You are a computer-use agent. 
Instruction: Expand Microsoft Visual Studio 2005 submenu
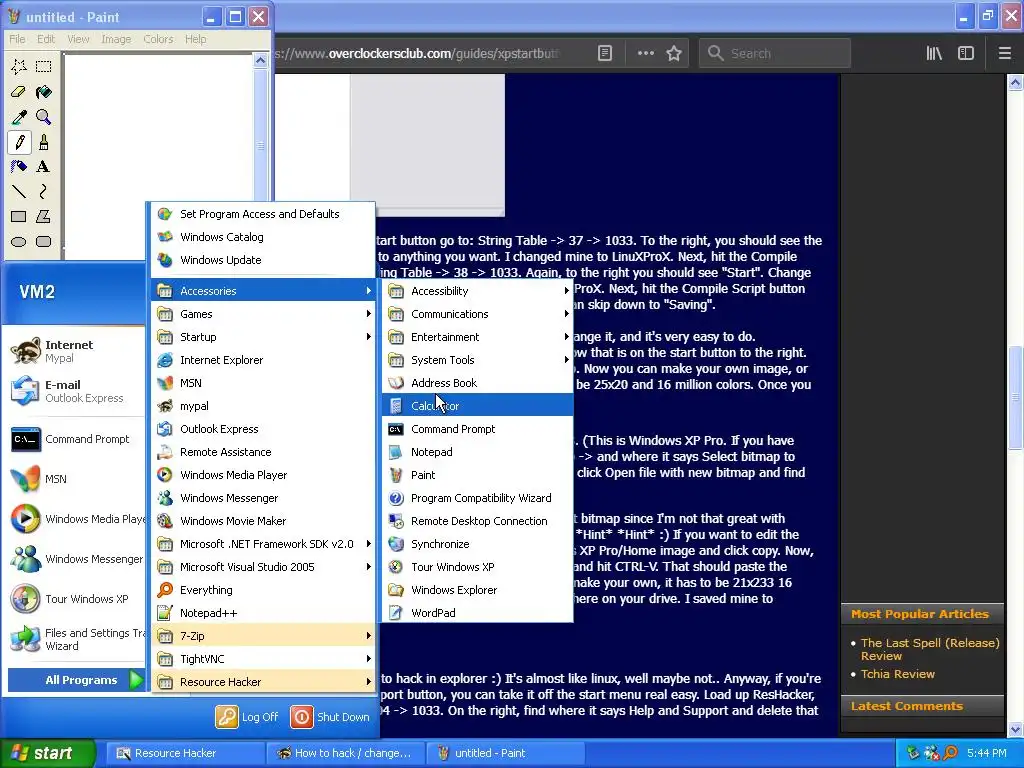[264, 567]
